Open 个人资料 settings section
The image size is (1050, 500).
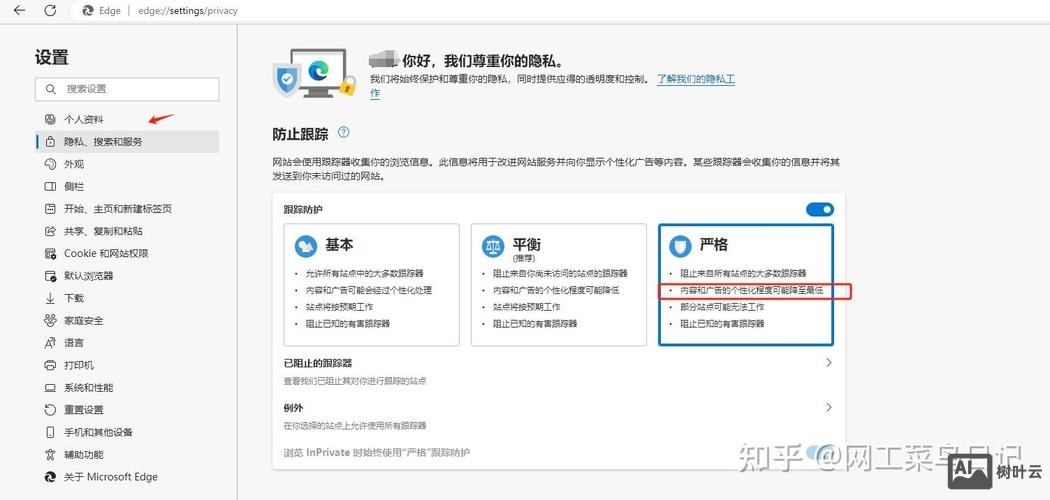click(127, 119)
